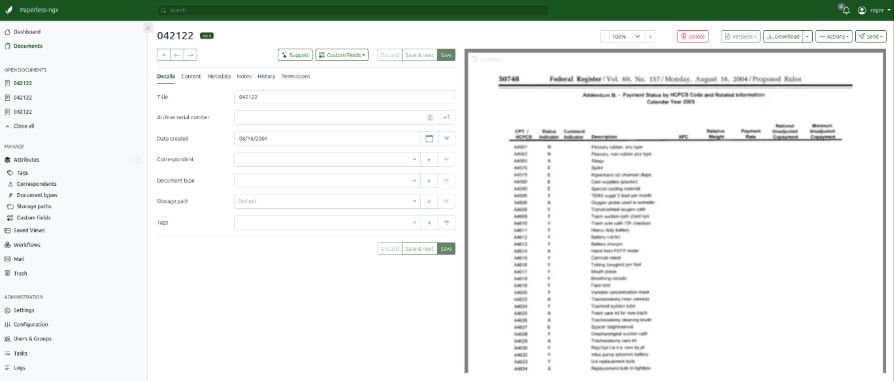This screenshot has width=894, height=381.
Task: Collapse the sidebar with the chevron
Action: tap(147, 28)
